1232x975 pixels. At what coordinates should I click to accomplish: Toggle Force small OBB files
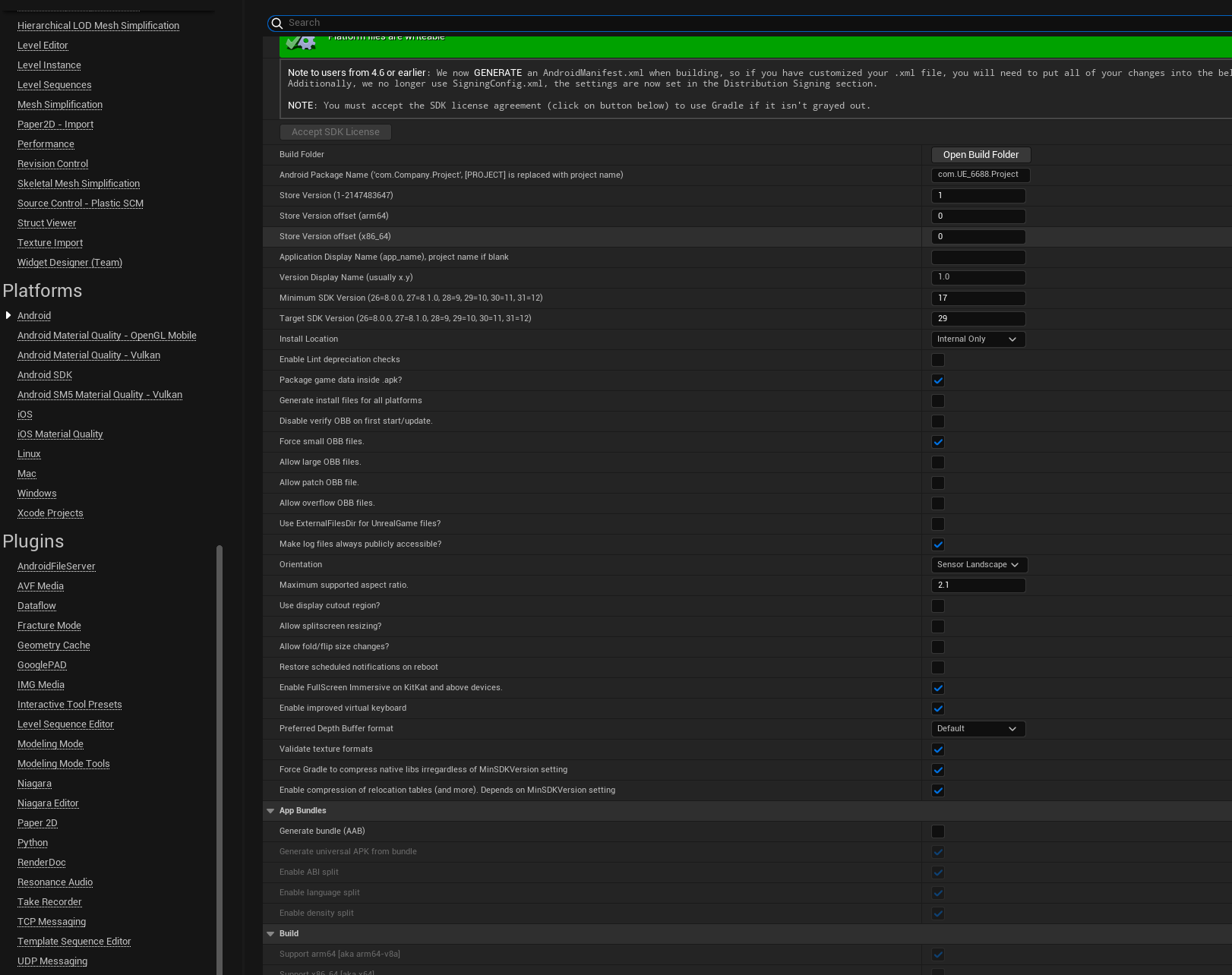(x=938, y=442)
